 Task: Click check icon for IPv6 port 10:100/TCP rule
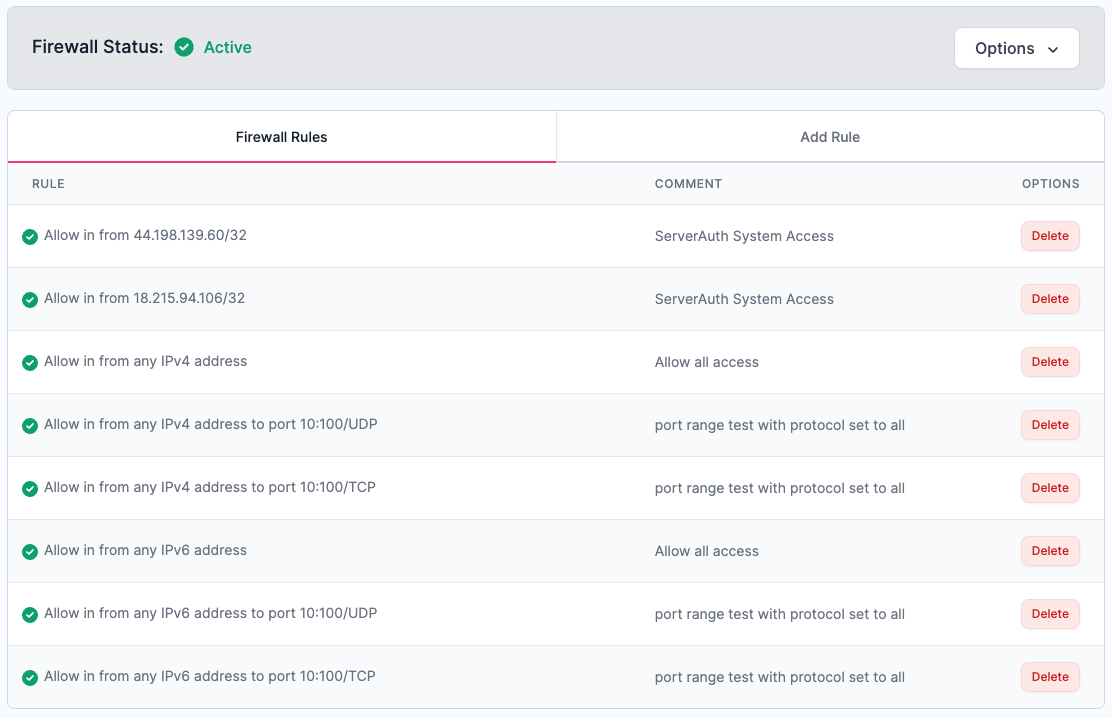30,678
